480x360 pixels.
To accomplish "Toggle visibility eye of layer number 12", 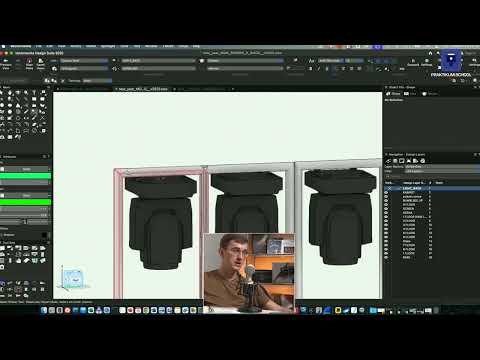I will tap(386, 233).
